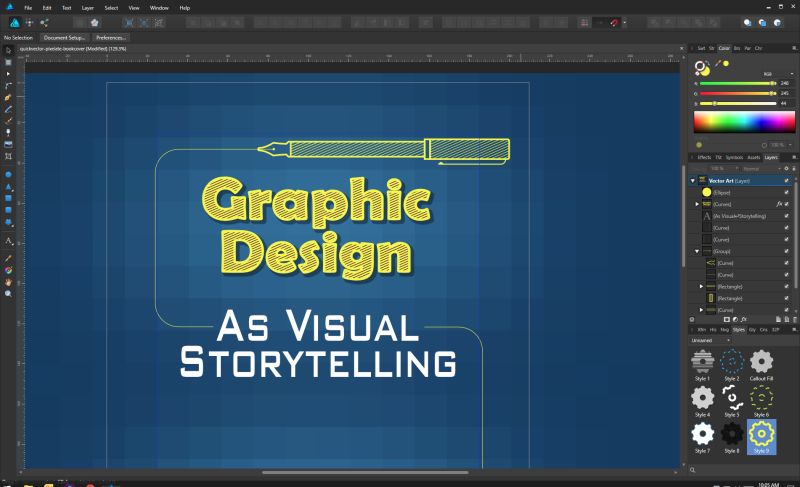Toggle visibility of Vector Art layer
The image size is (800, 487).
(786, 181)
